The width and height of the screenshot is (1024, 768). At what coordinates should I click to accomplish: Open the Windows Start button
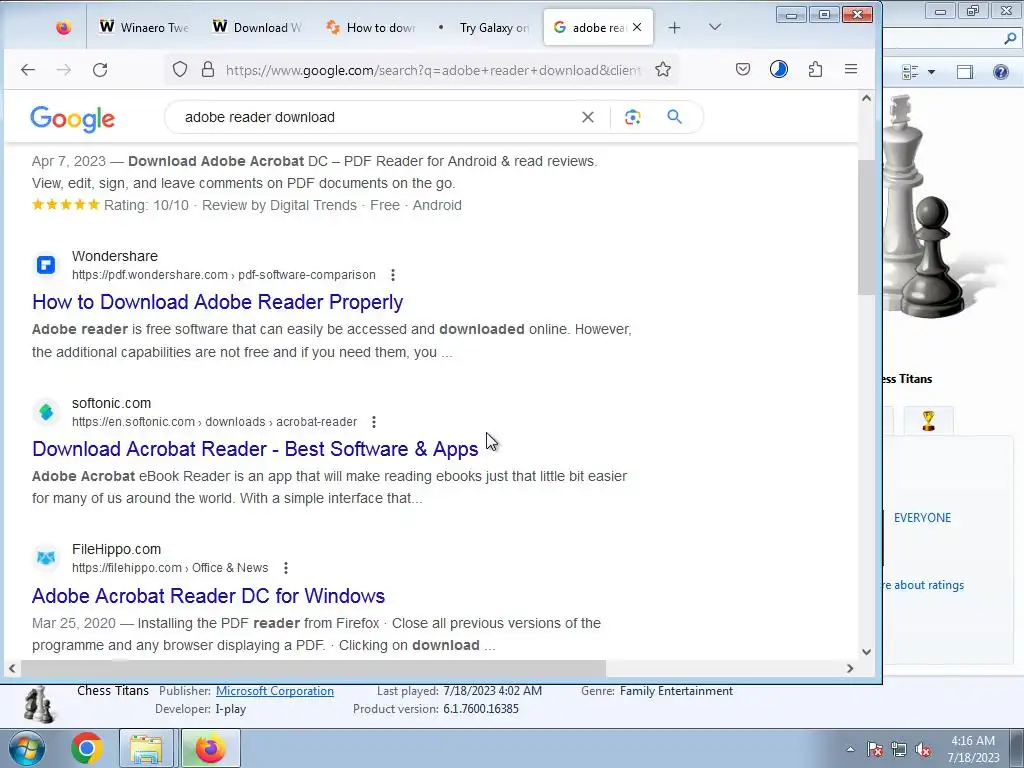pyautogui.click(x=27, y=748)
